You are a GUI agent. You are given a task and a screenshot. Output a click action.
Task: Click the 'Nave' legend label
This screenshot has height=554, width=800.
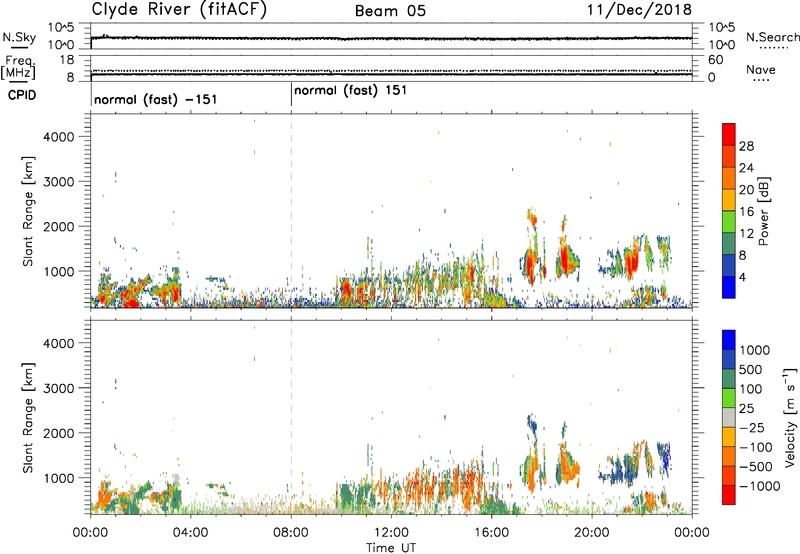(761, 69)
